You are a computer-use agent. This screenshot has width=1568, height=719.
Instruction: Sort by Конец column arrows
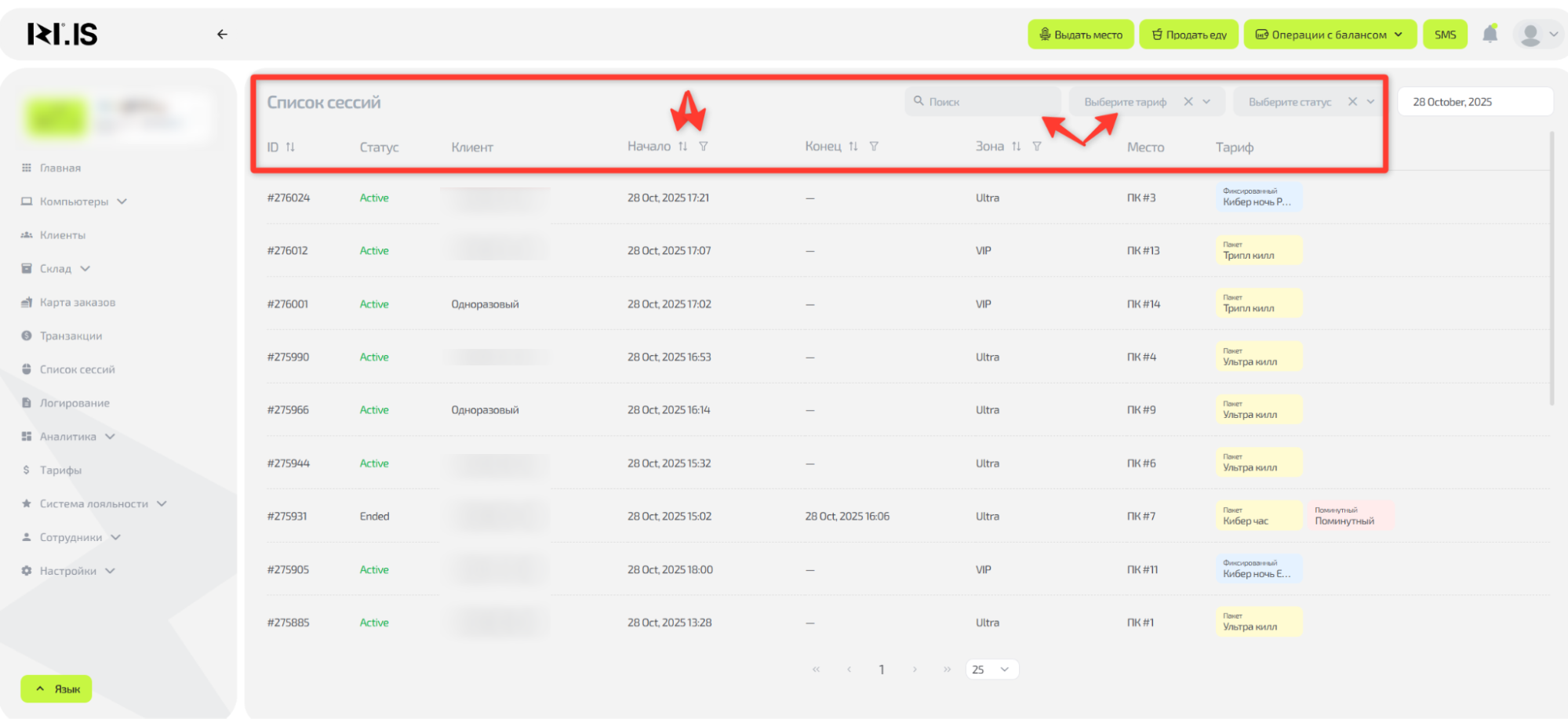pyautogui.click(x=853, y=147)
